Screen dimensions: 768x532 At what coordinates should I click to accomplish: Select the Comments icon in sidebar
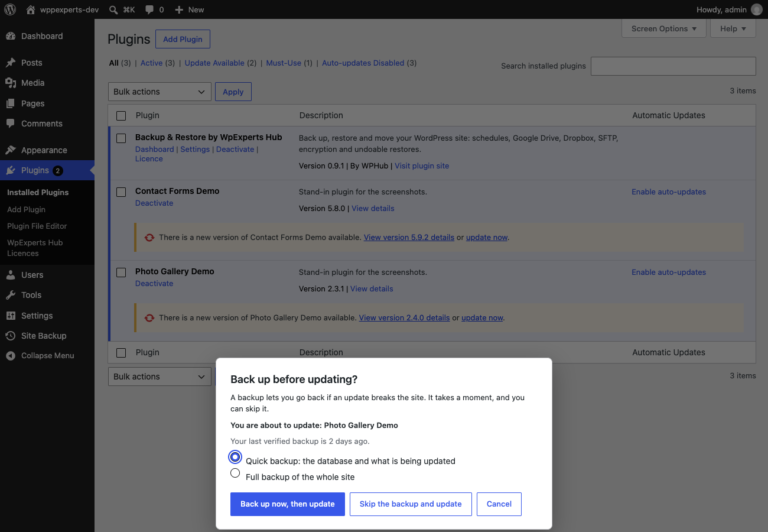[10, 123]
